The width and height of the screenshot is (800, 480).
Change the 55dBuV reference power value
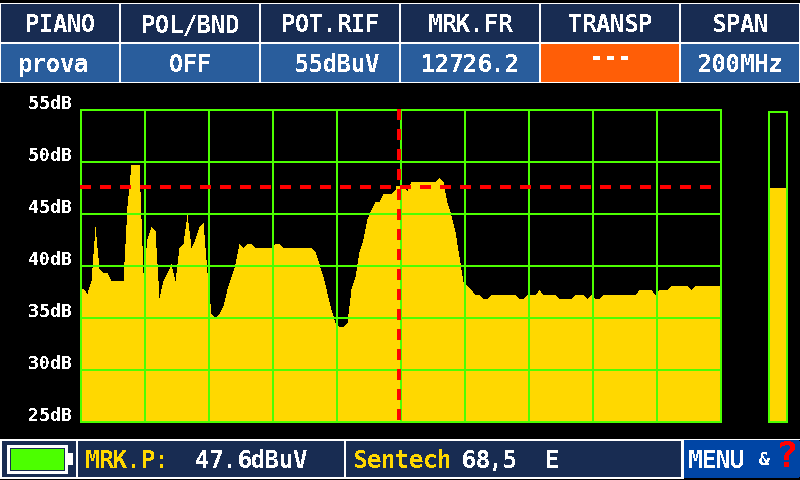click(330, 63)
